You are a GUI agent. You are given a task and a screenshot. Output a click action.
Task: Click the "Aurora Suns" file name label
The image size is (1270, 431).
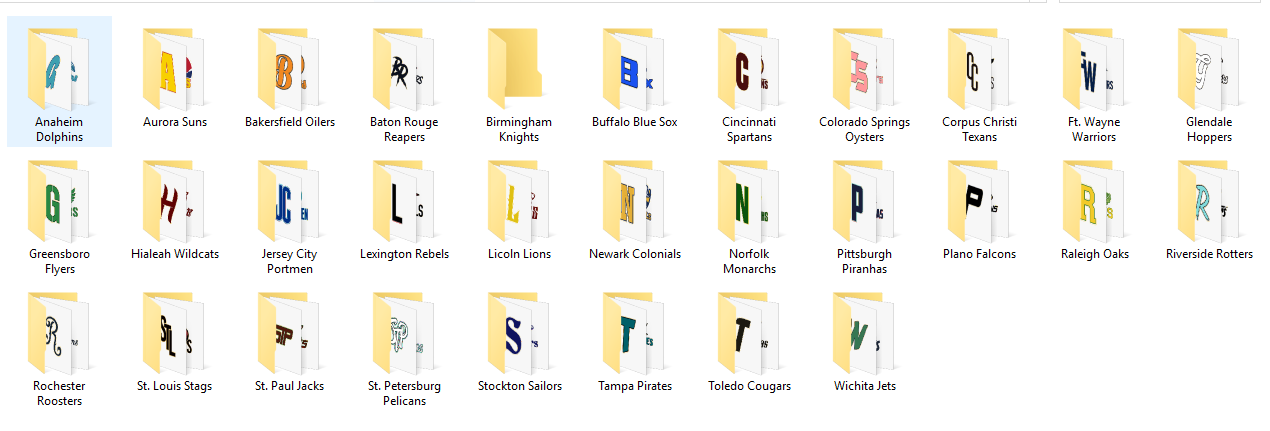[174, 122]
